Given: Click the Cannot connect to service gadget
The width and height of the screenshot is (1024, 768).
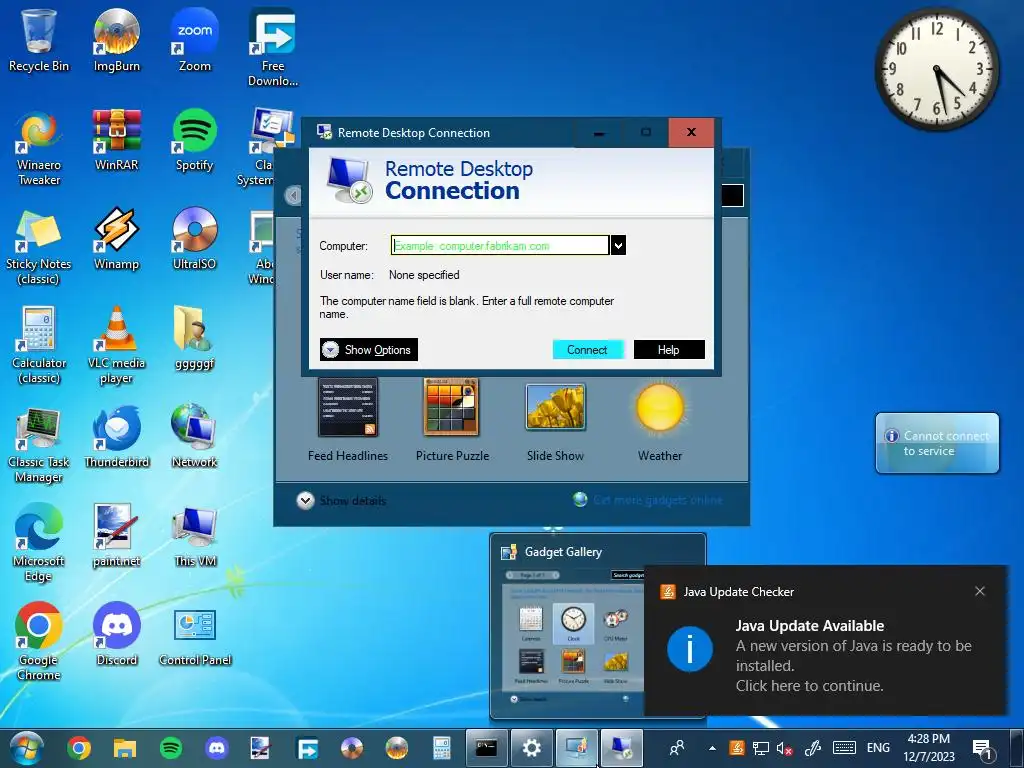Looking at the screenshot, I should pos(937,443).
